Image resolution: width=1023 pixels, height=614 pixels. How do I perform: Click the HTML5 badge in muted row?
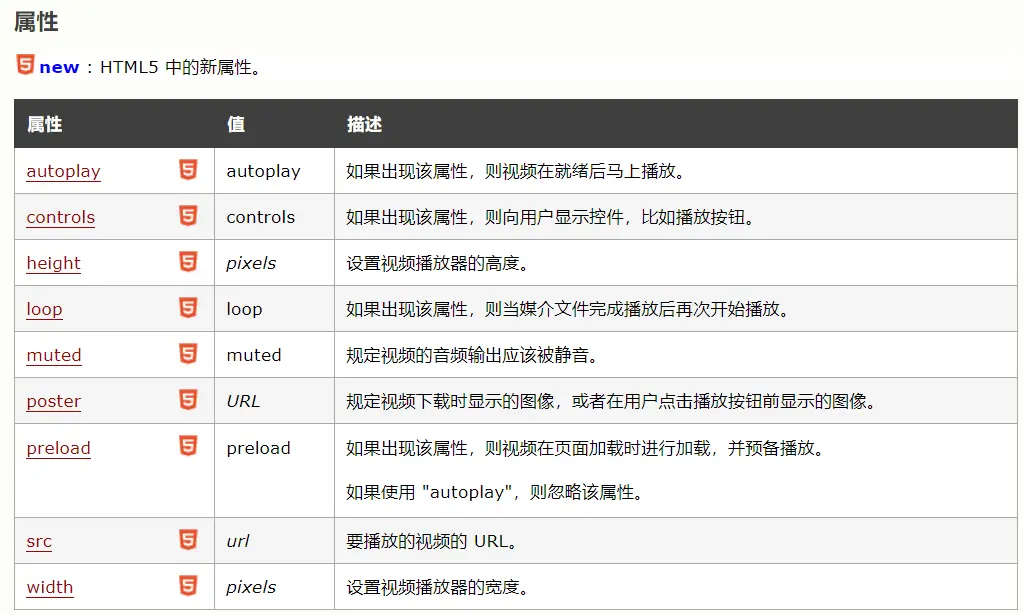(x=188, y=354)
